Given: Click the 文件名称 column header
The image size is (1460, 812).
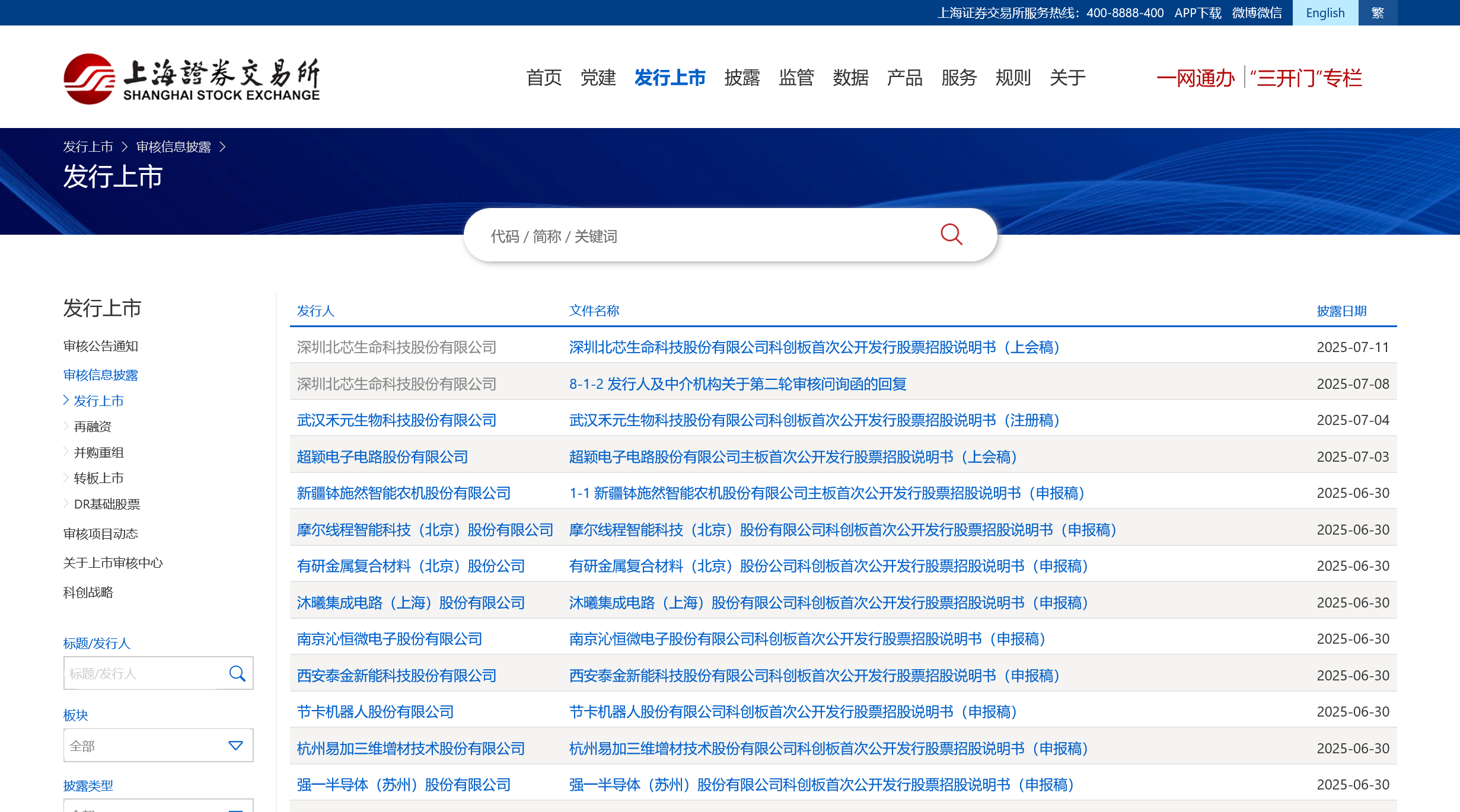Looking at the screenshot, I should click(594, 311).
